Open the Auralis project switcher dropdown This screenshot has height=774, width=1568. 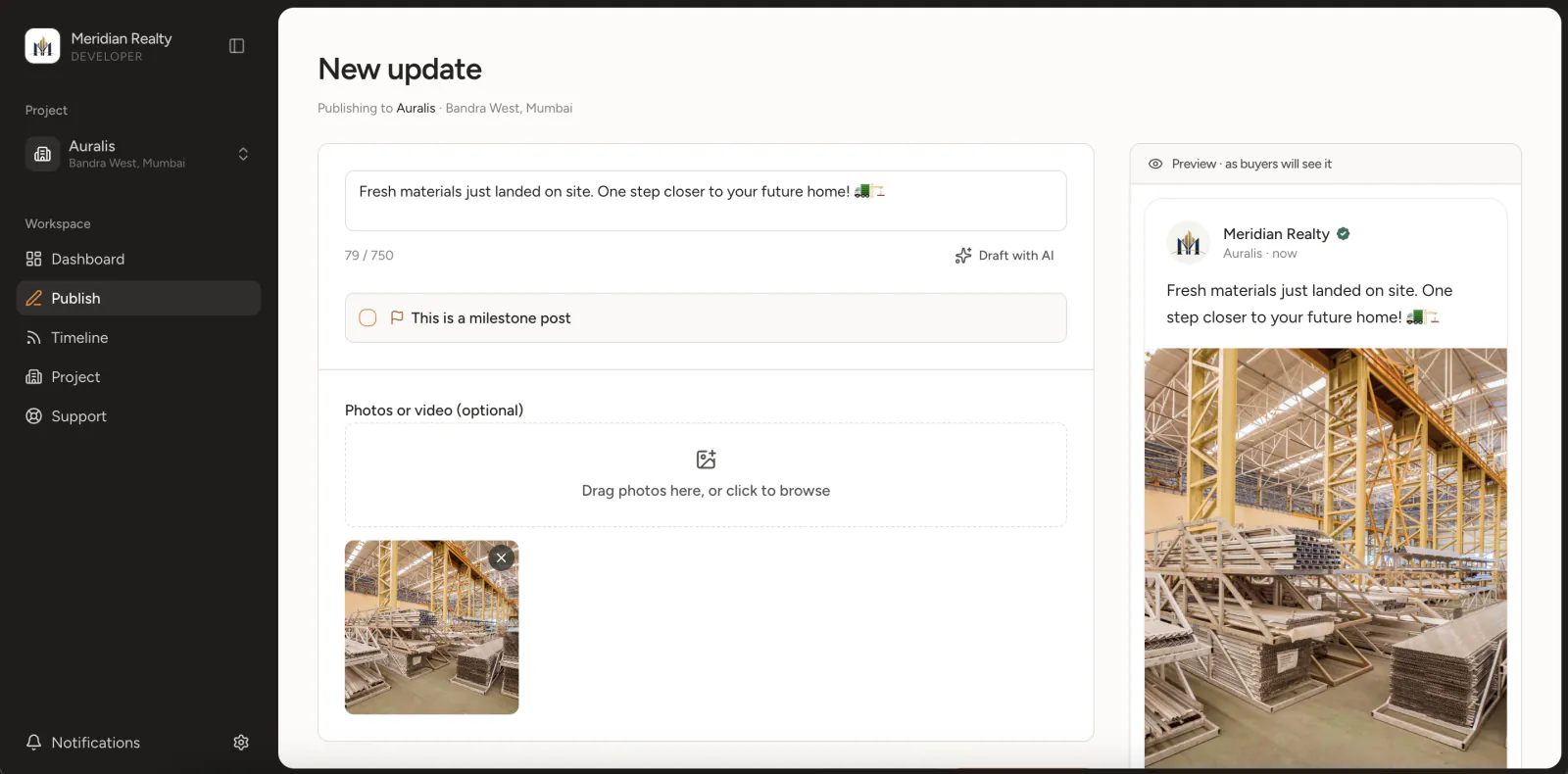[x=138, y=154]
